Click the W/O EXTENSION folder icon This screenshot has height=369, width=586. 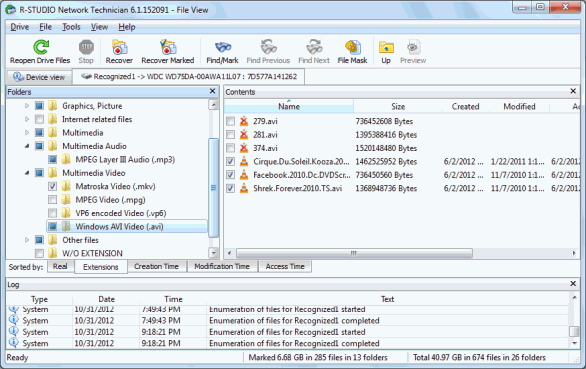coord(53,253)
